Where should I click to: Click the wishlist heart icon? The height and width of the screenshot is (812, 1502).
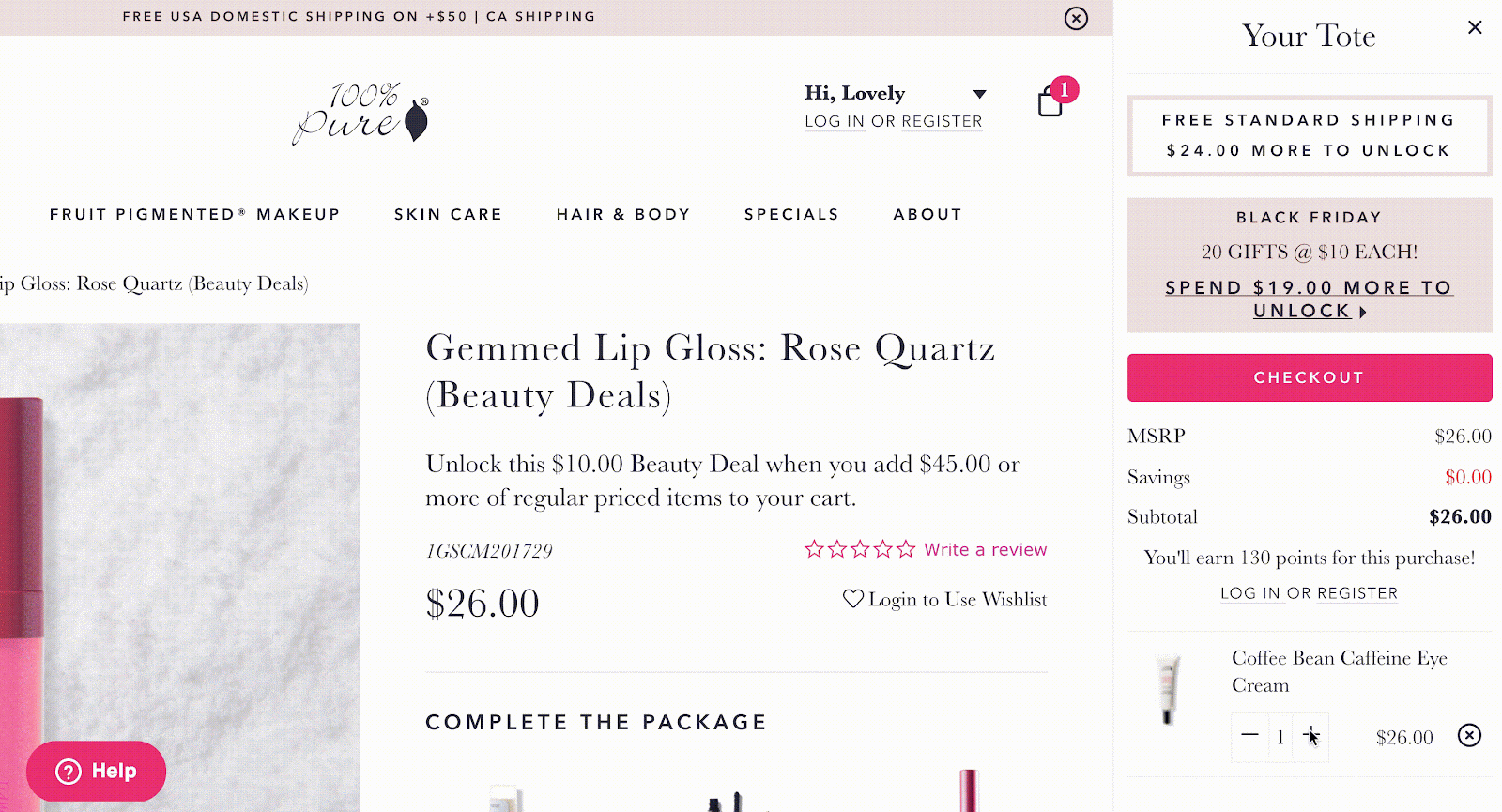[x=852, y=599]
